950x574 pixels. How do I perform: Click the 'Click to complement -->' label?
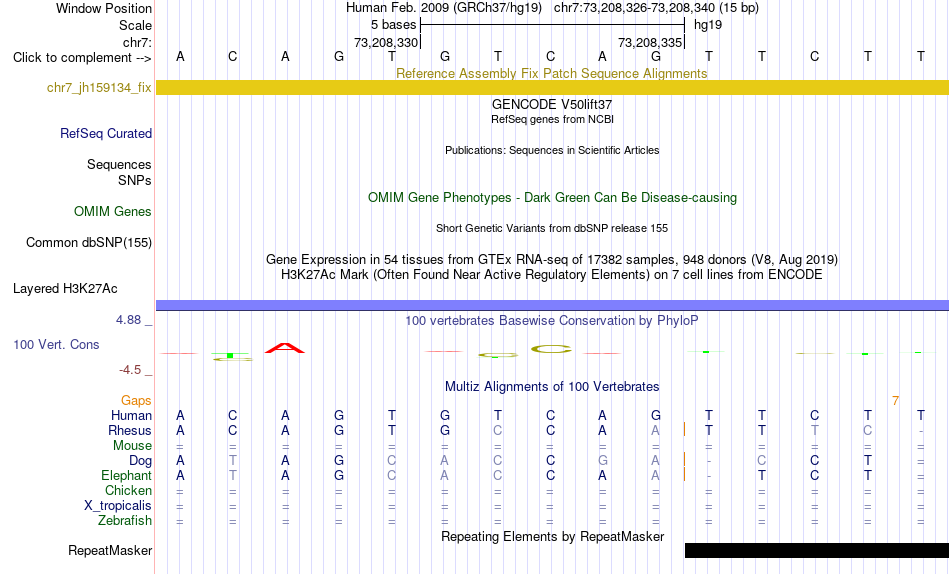coord(82,58)
